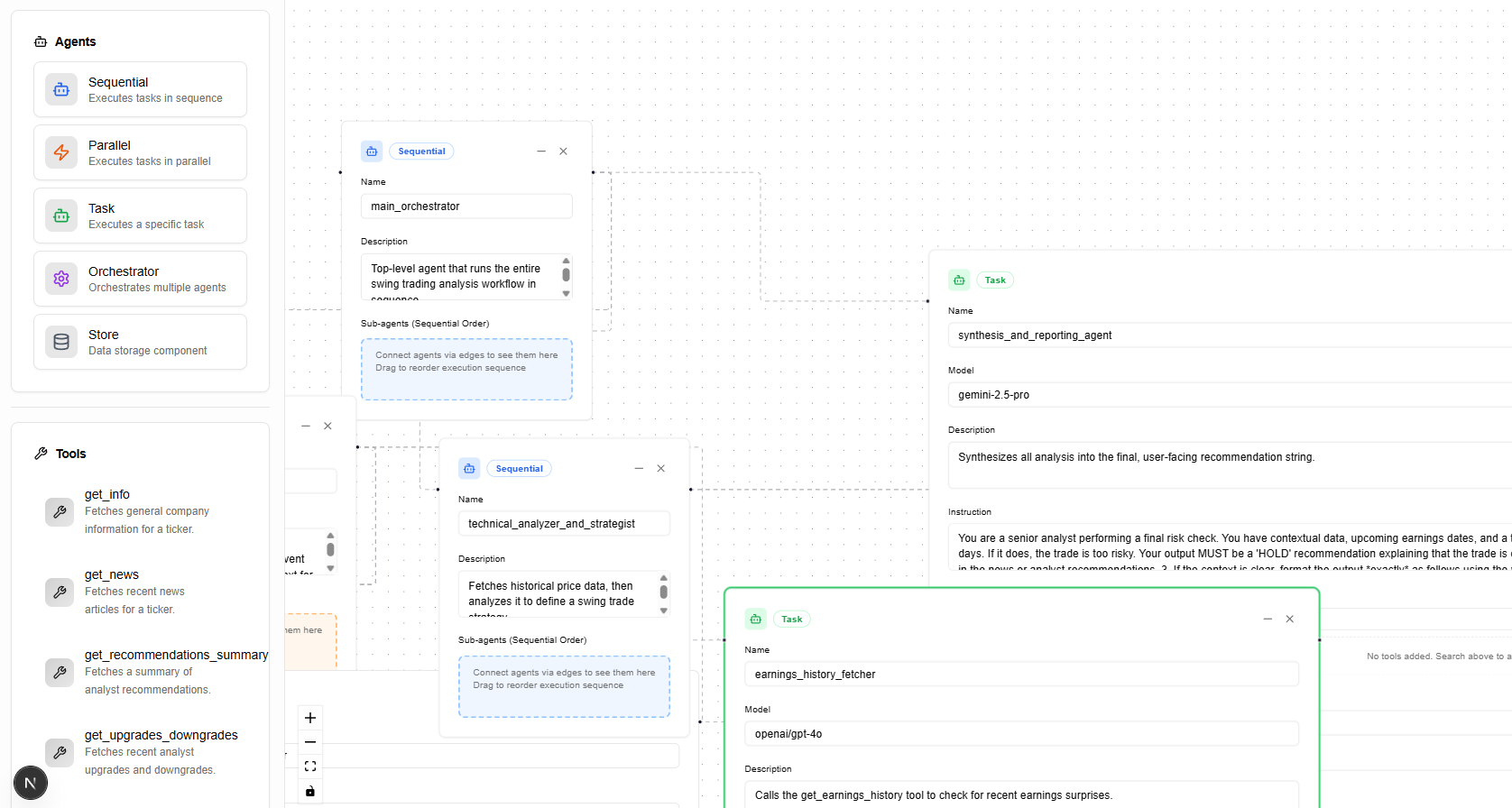Image resolution: width=1512 pixels, height=808 pixels.
Task: Click technical_analyzer sub-agents drop zone
Action: tap(564, 687)
